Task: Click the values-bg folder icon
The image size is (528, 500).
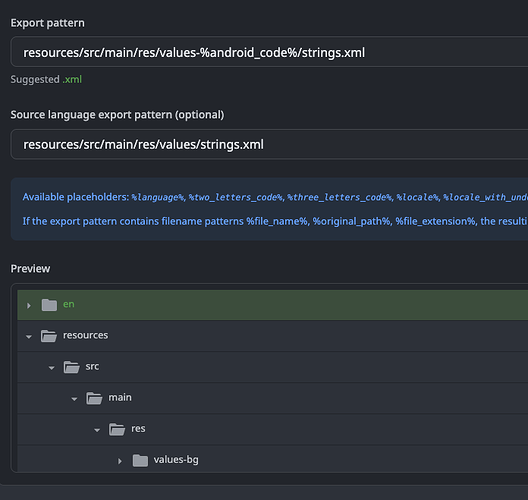Action: point(140,461)
